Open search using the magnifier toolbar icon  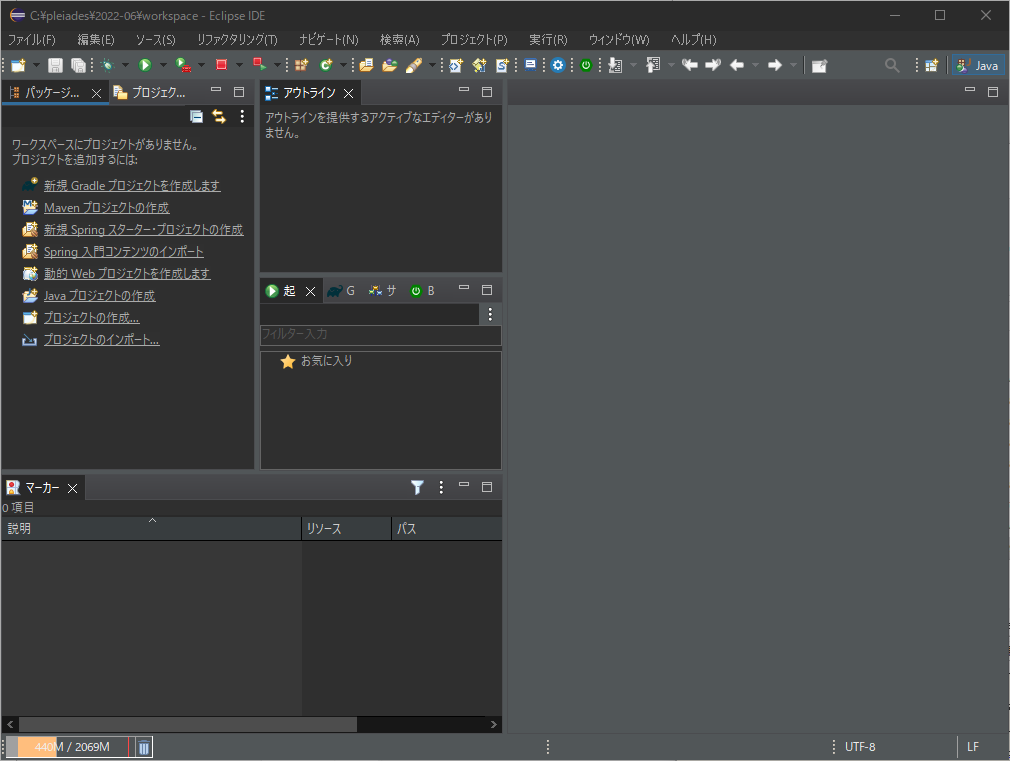[x=890, y=64]
